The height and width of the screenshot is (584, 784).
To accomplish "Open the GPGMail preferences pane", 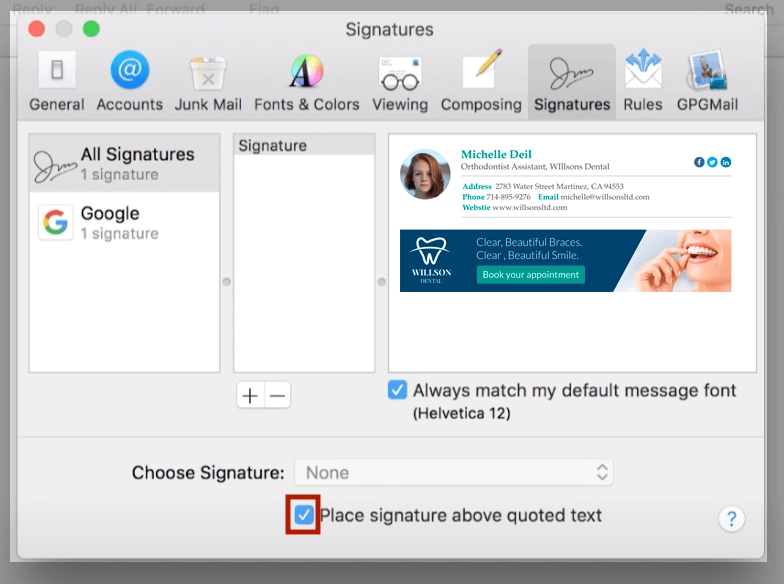I will click(707, 82).
